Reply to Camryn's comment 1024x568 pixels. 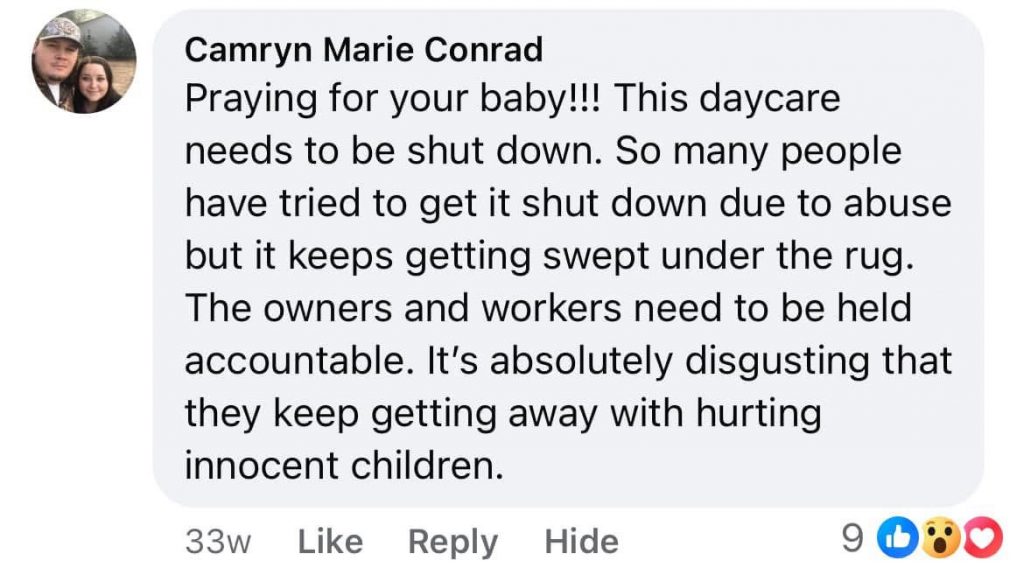452,541
